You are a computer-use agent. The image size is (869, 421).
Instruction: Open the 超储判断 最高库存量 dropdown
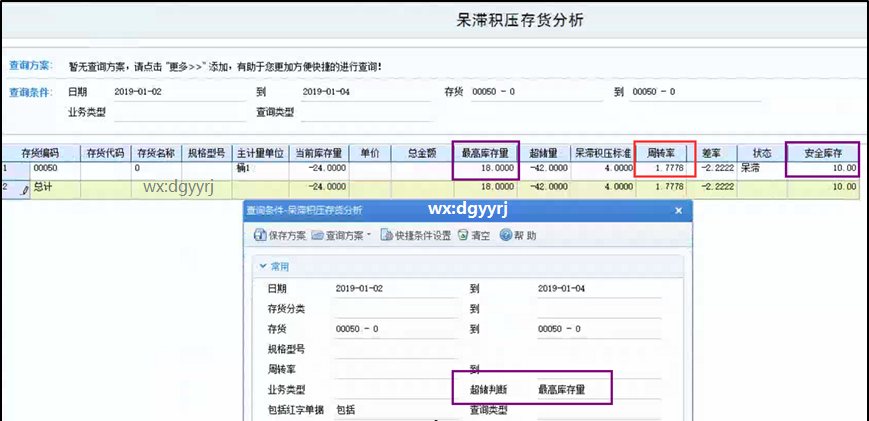point(599,390)
